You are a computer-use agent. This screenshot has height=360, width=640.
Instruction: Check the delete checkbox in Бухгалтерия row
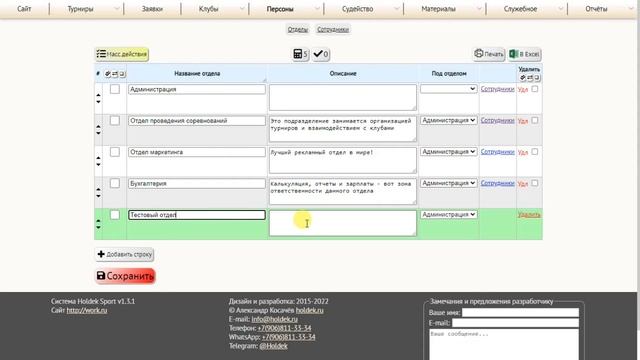pyautogui.click(x=535, y=183)
